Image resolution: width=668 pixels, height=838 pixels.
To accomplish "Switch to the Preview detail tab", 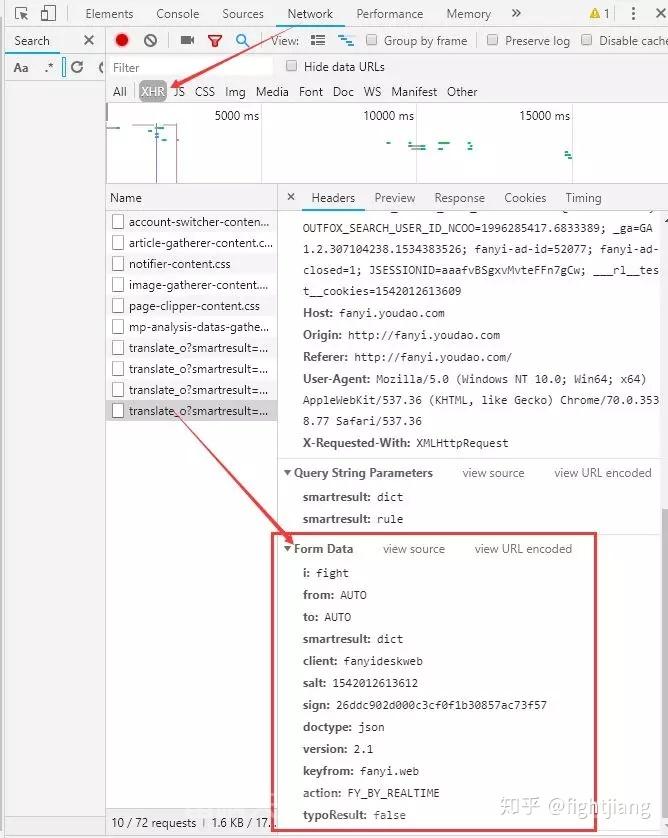I will coord(394,198).
